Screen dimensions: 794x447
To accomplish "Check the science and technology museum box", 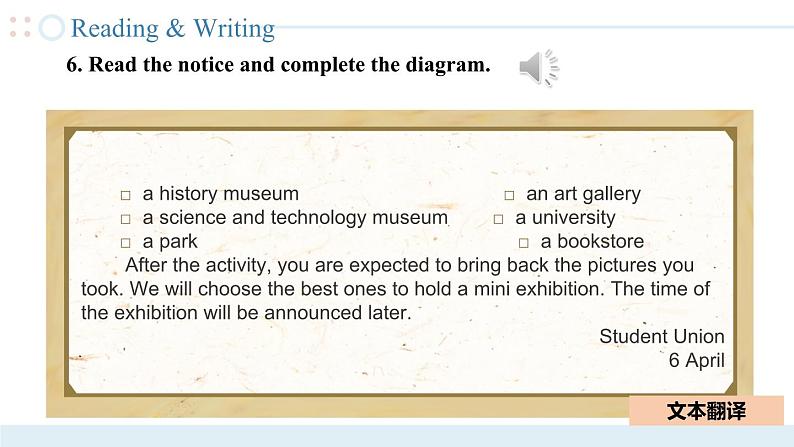I will point(126,219).
